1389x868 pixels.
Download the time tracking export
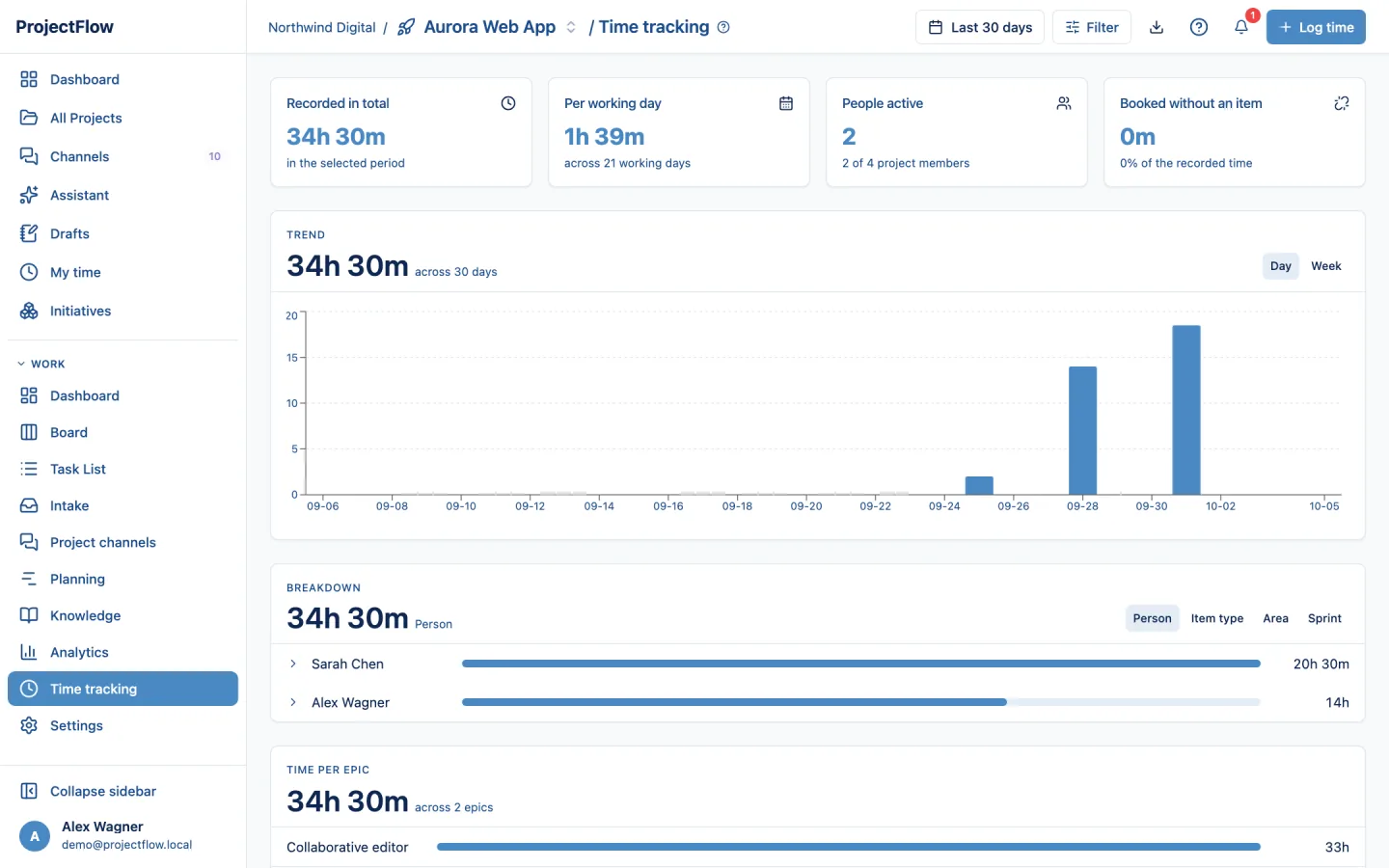[x=1157, y=27]
